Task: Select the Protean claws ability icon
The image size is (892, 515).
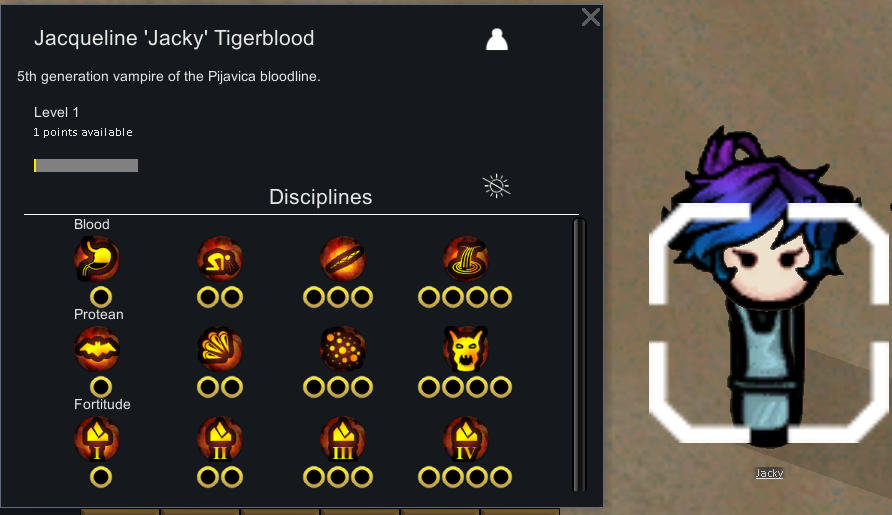Action: click(x=220, y=349)
